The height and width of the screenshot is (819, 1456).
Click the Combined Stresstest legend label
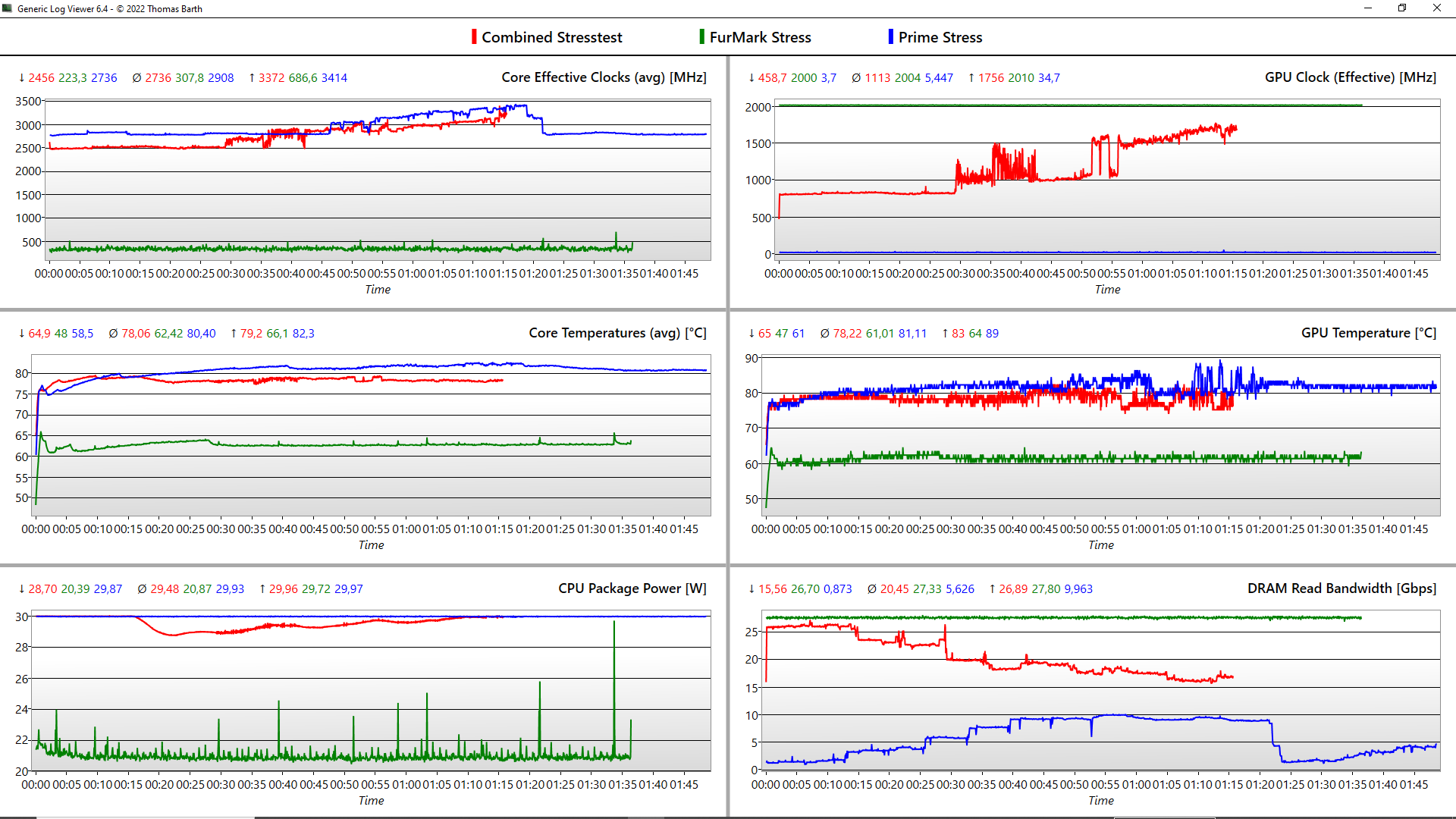[551, 37]
